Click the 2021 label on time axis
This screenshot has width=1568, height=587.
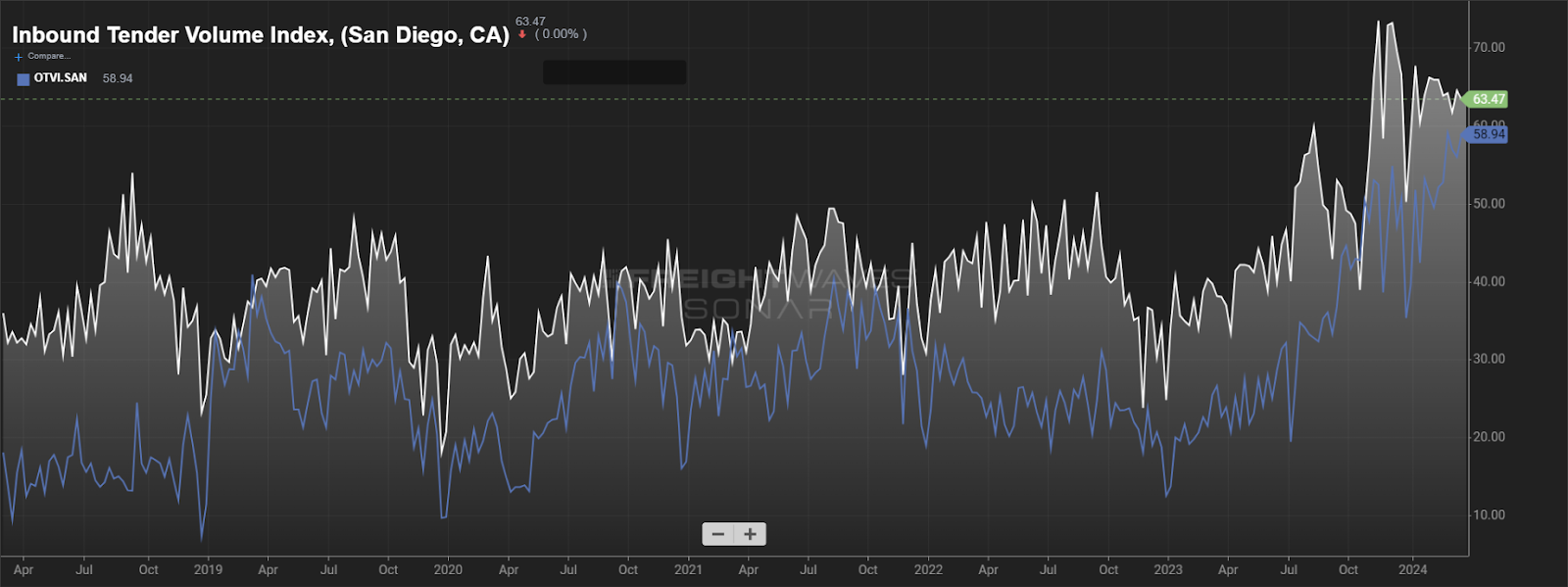(x=688, y=569)
